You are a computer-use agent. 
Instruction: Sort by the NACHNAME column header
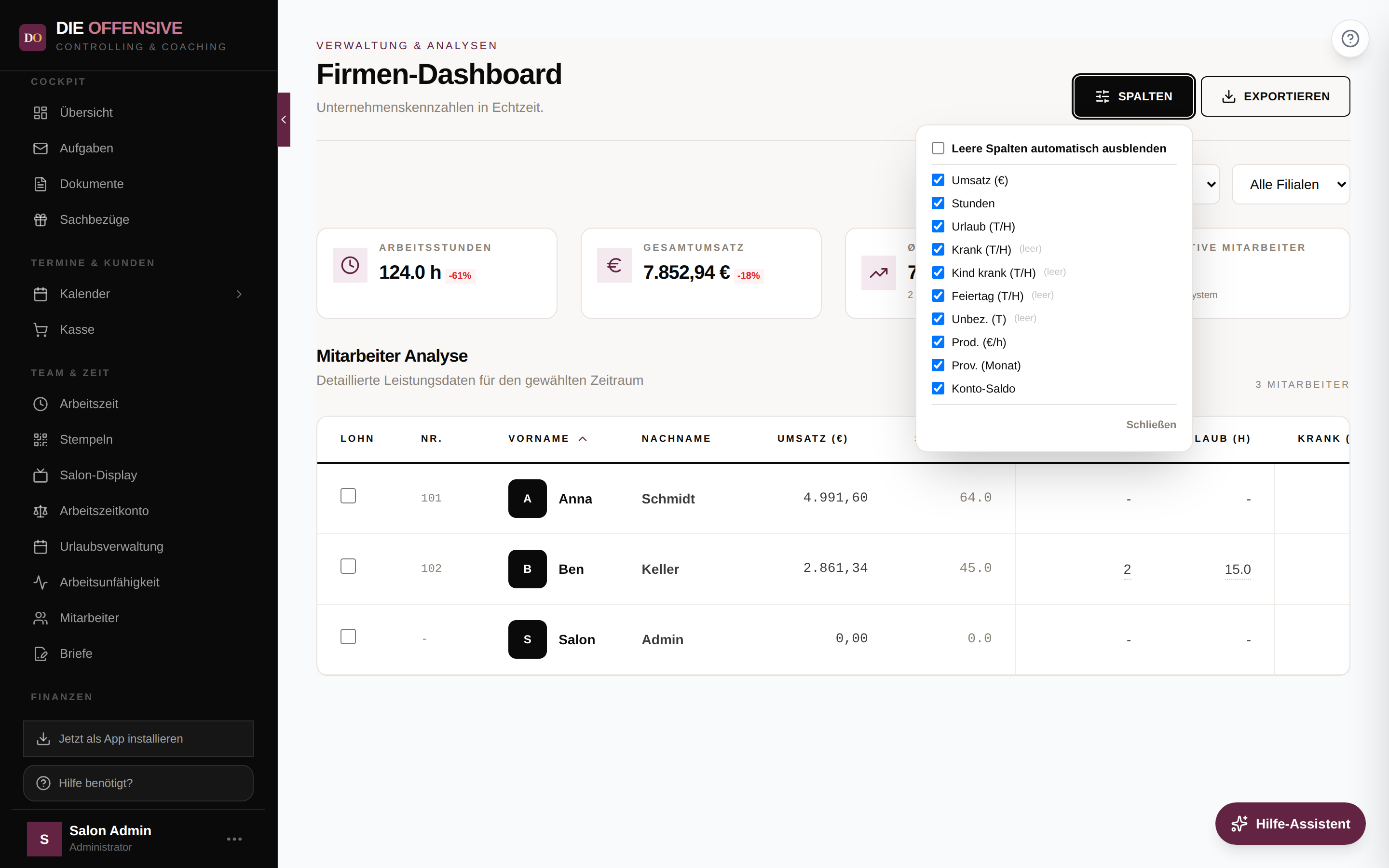pos(676,439)
